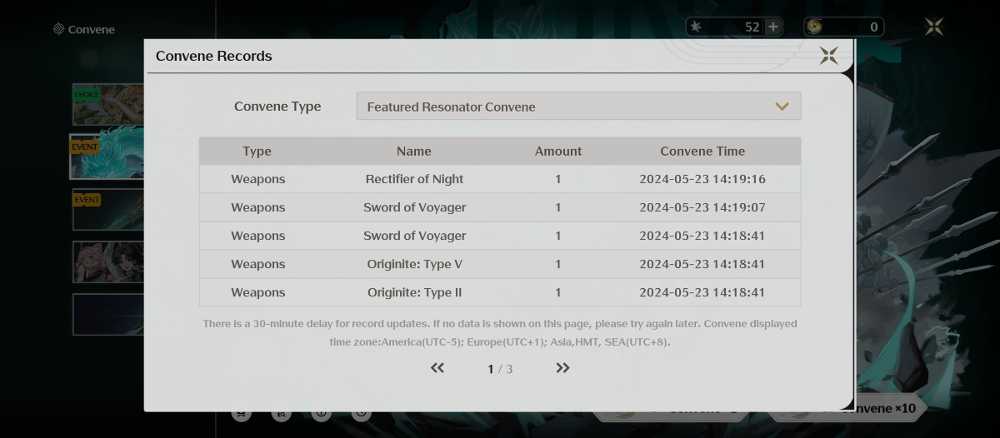Image resolution: width=1000 pixels, height=438 pixels.
Task: Select Originite: Type II entry
Action: [500, 293]
